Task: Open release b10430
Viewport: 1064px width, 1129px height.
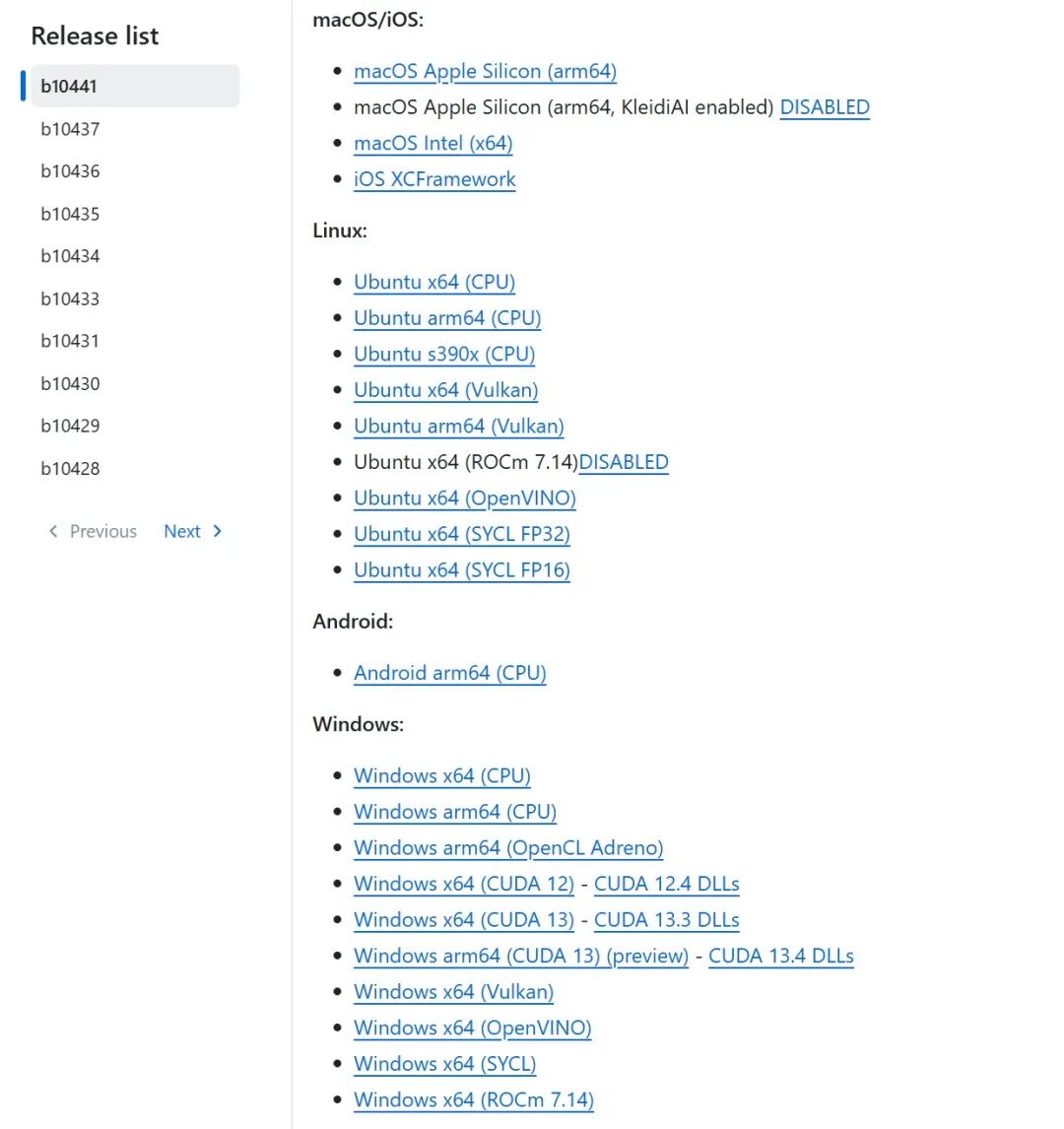Action: [x=70, y=384]
